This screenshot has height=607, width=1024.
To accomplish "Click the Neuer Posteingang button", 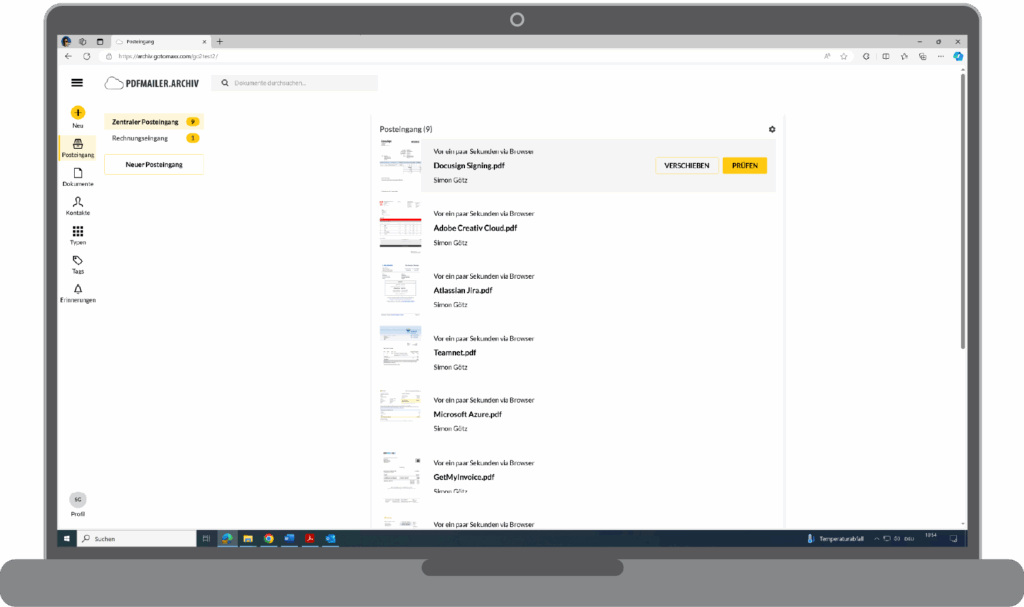I will 153,164.
